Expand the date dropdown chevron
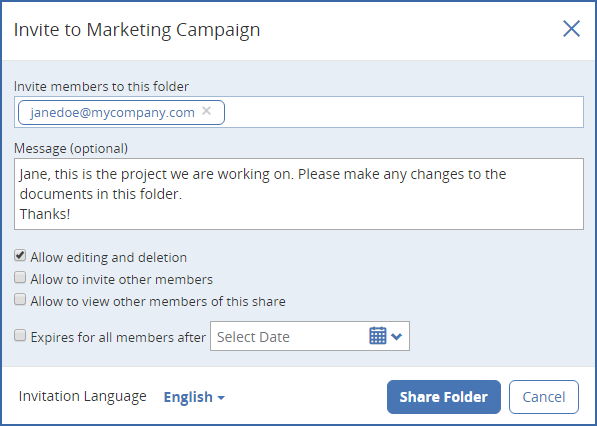The image size is (597, 426). click(397, 337)
